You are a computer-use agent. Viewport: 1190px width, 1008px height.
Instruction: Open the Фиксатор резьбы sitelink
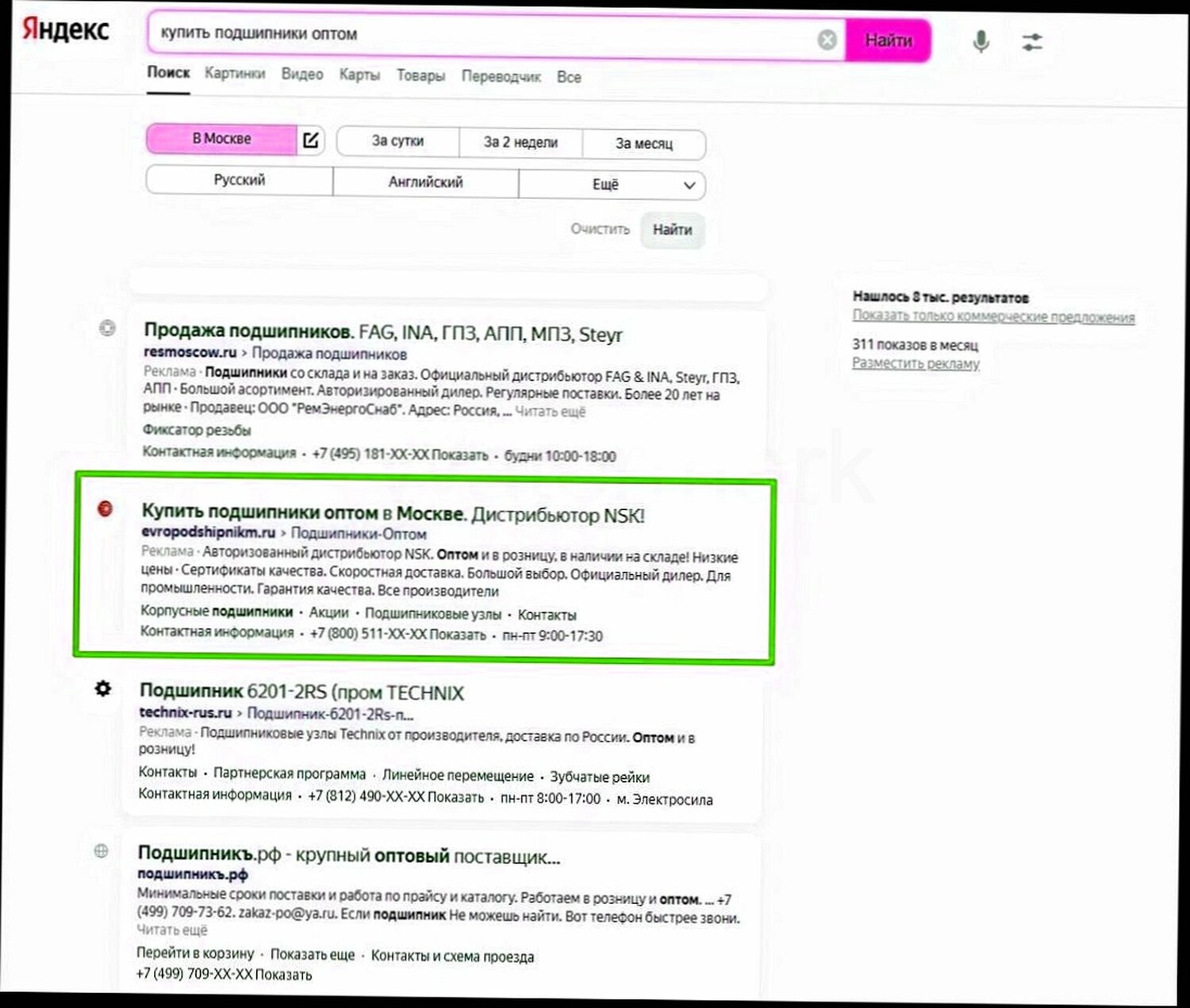coord(197,430)
